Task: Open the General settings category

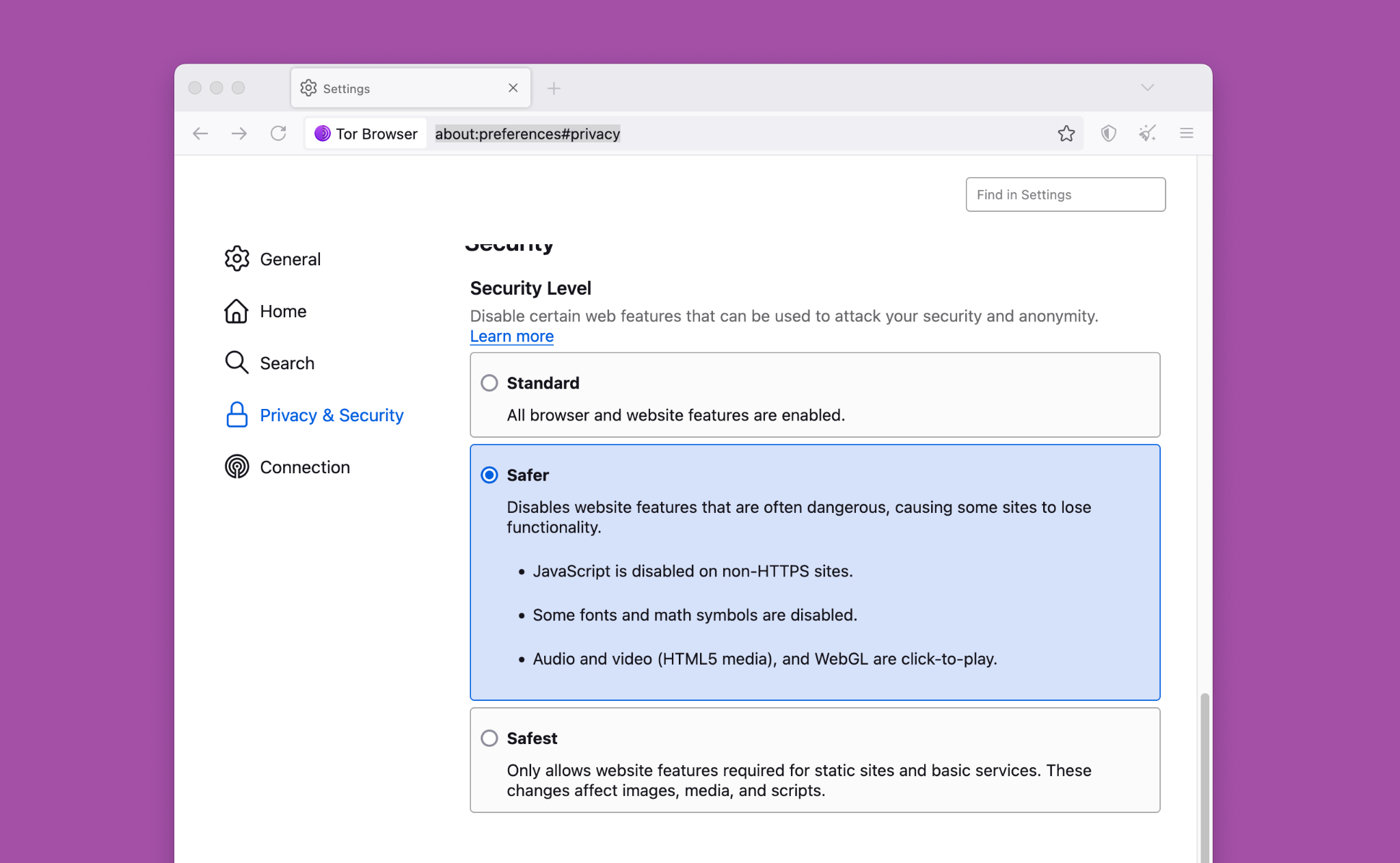Action: point(290,259)
